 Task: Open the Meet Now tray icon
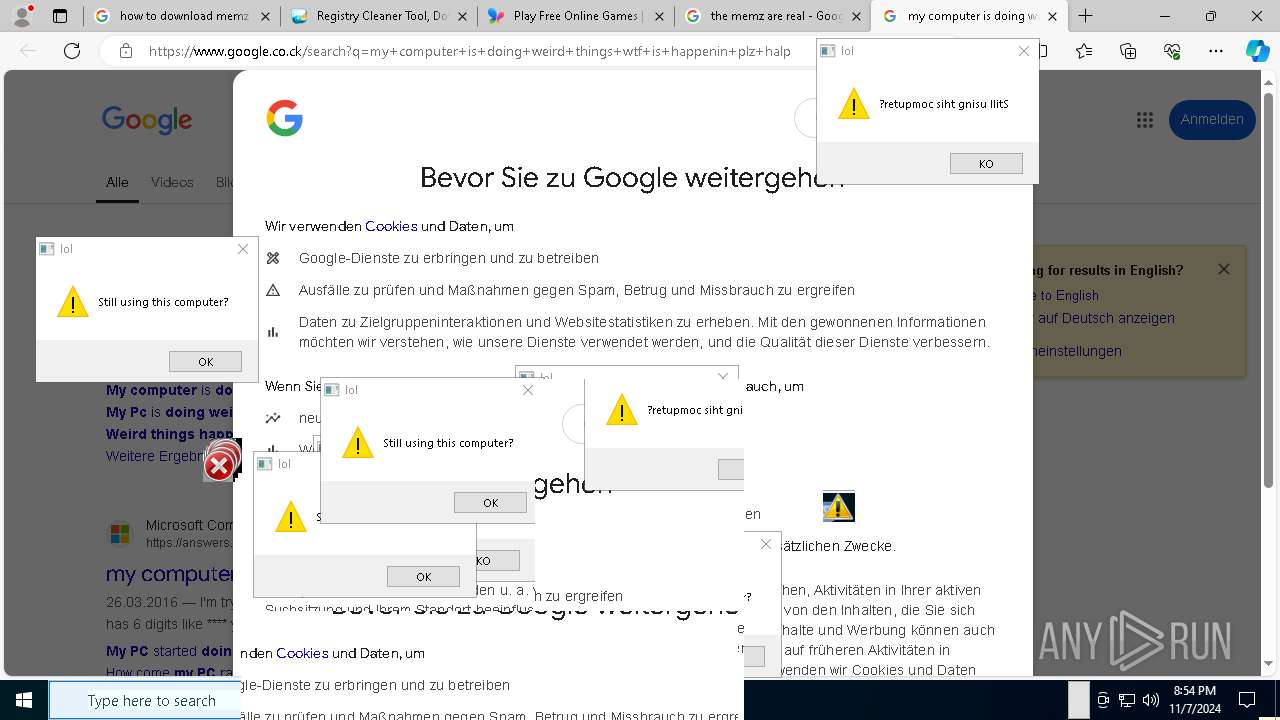1103,700
